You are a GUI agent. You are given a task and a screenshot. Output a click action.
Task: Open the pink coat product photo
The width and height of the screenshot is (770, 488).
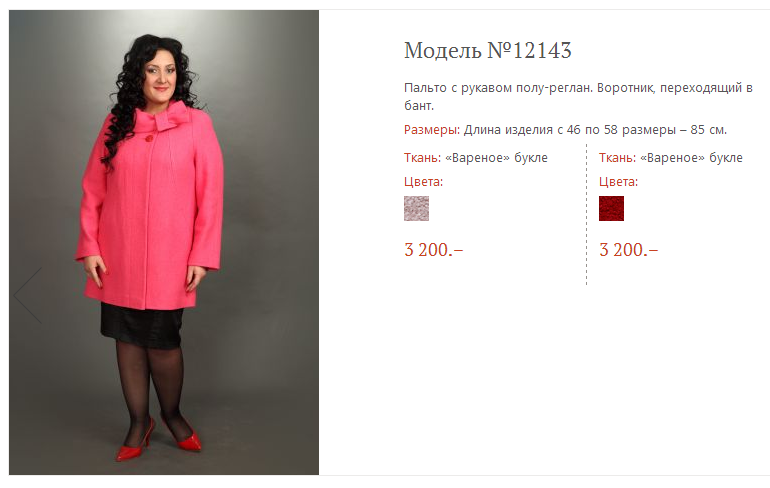tap(164, 243)
